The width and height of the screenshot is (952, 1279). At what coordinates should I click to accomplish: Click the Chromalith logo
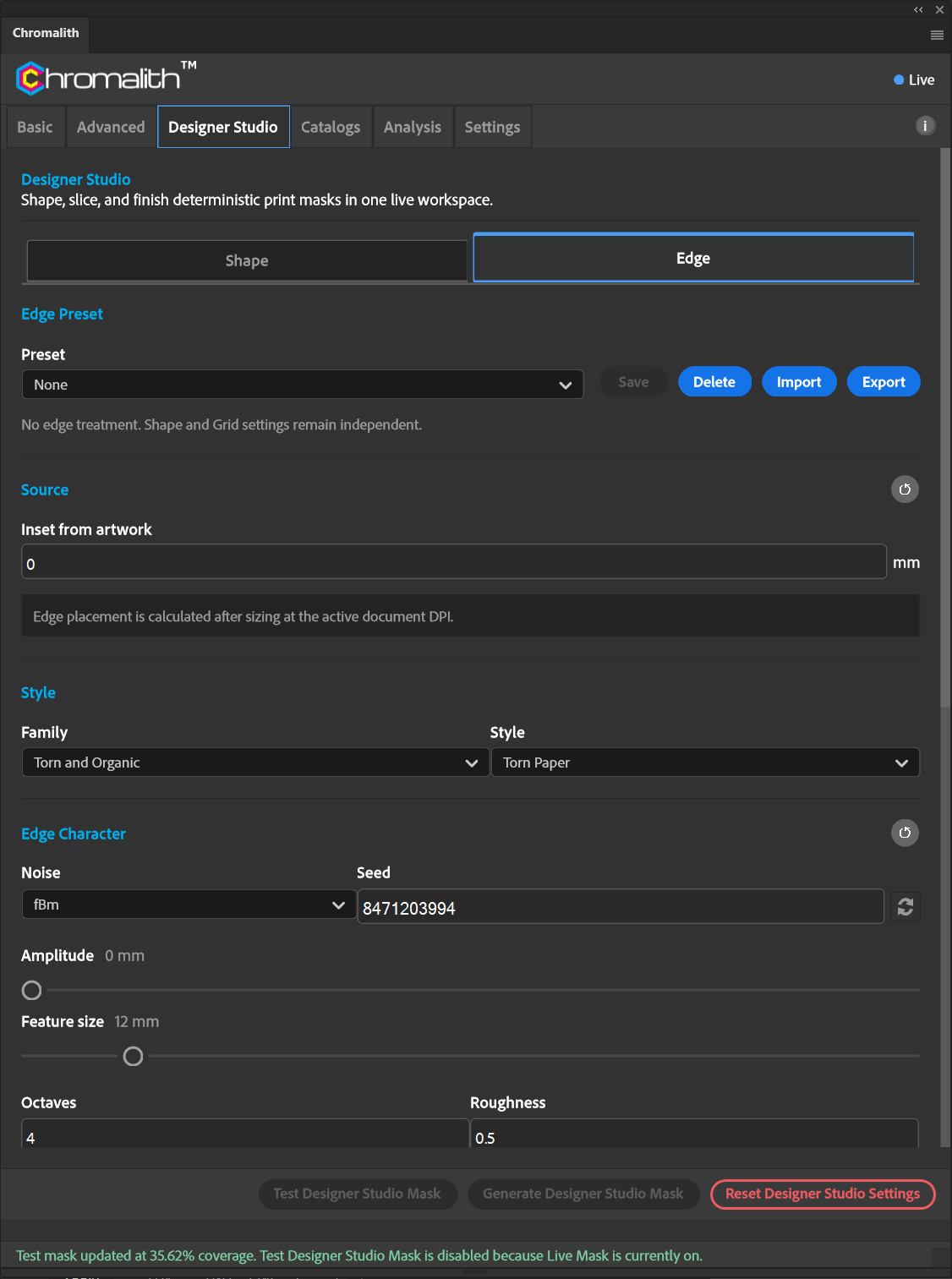click(x=106, y=78)
